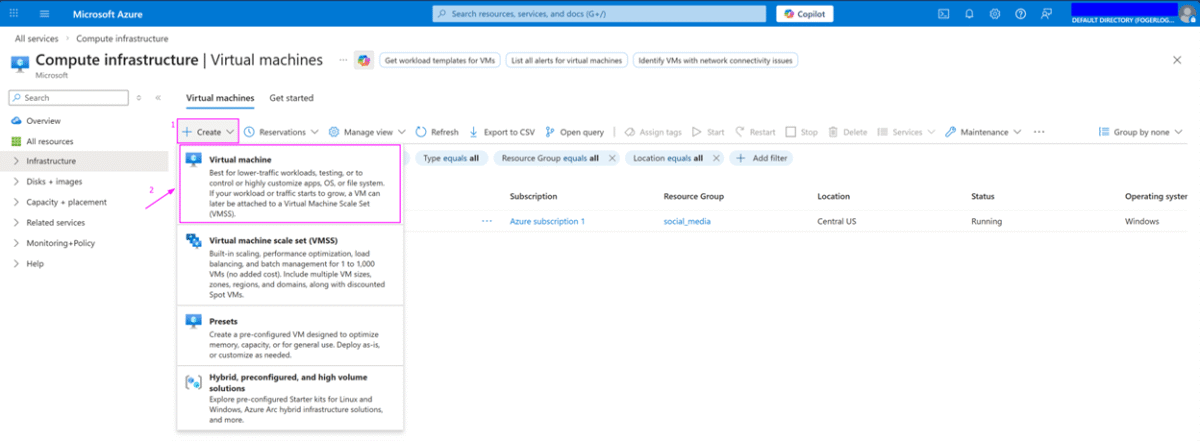Open the Services dropdown
Screen dimensions: 1200x441
[x=906, y=131]
